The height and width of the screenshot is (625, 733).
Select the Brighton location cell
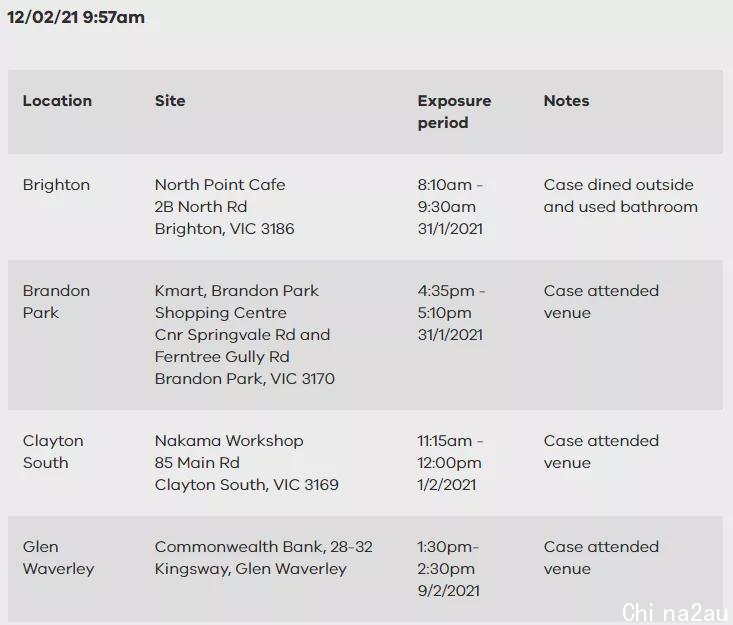56,185
